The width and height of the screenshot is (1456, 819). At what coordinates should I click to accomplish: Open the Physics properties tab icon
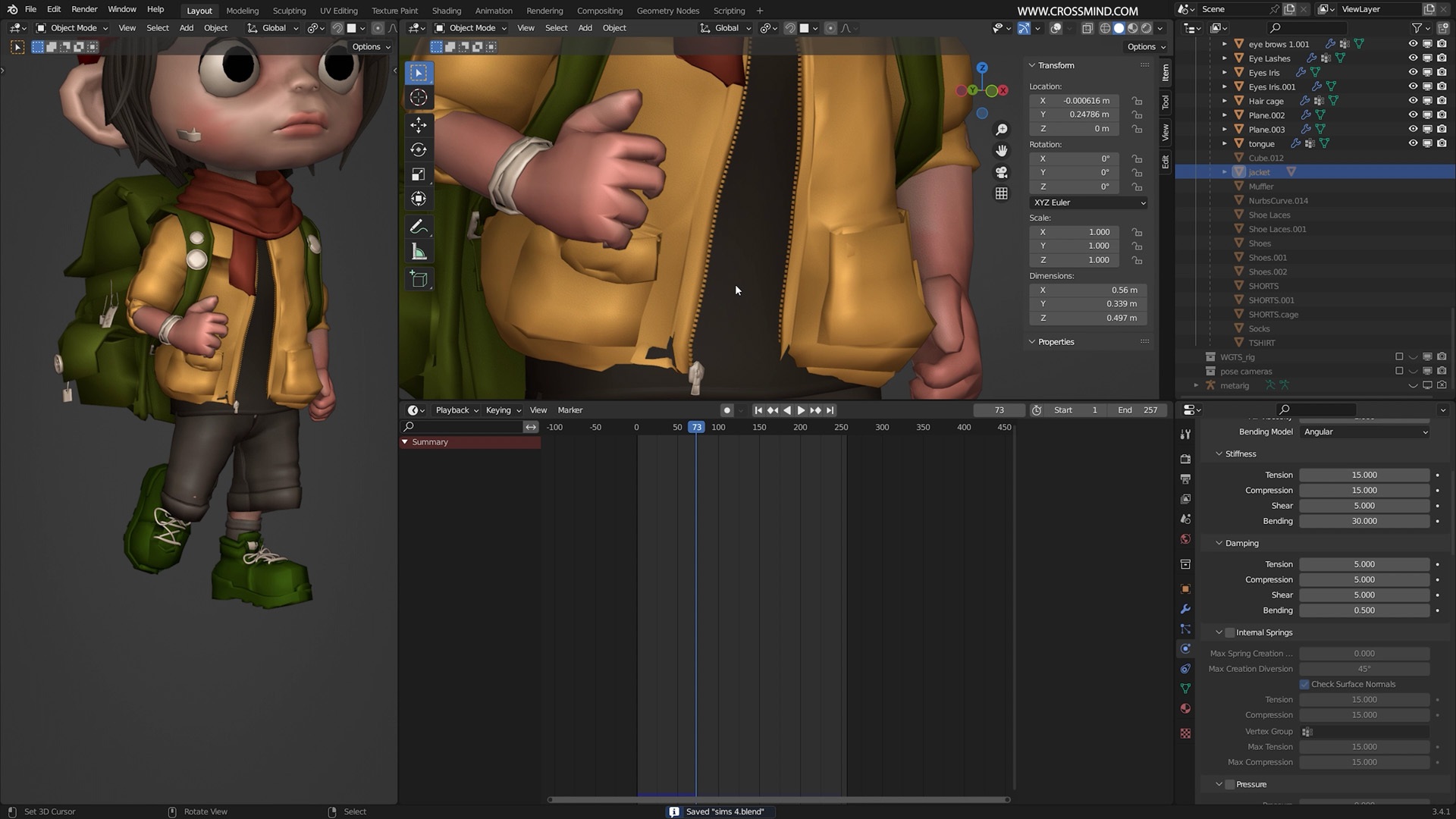[1185, 649]
